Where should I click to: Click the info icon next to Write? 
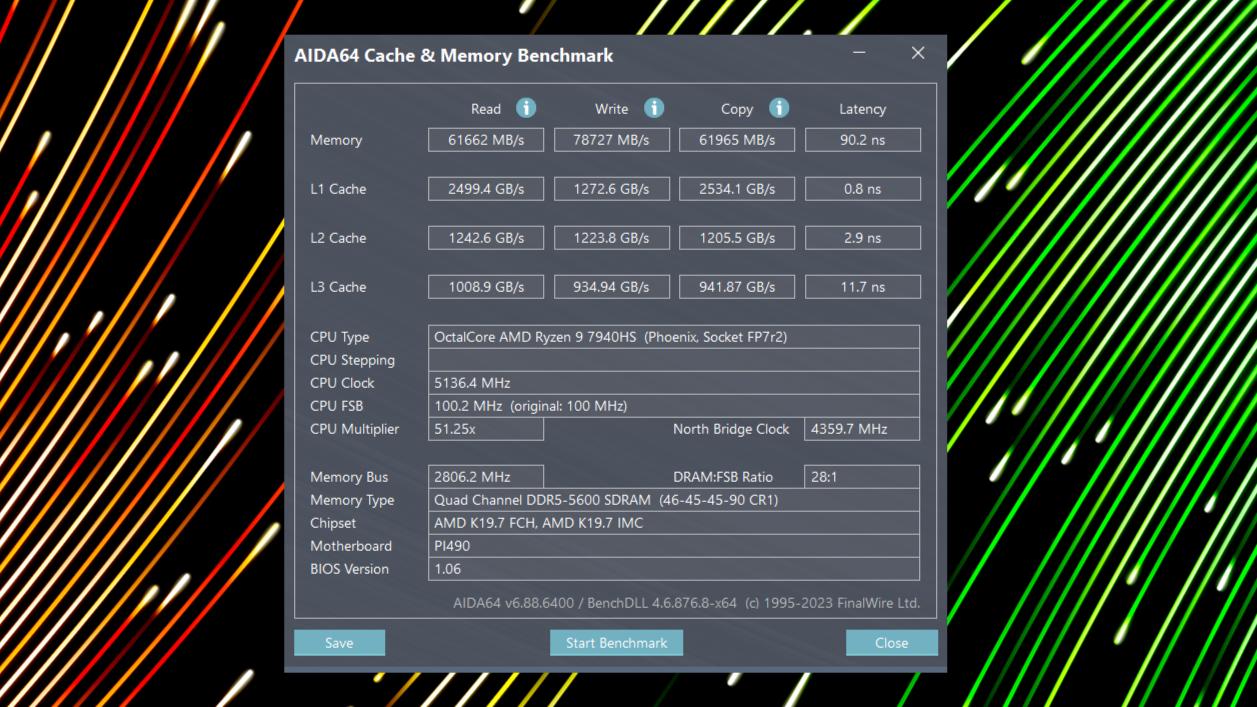click(654, 108)
